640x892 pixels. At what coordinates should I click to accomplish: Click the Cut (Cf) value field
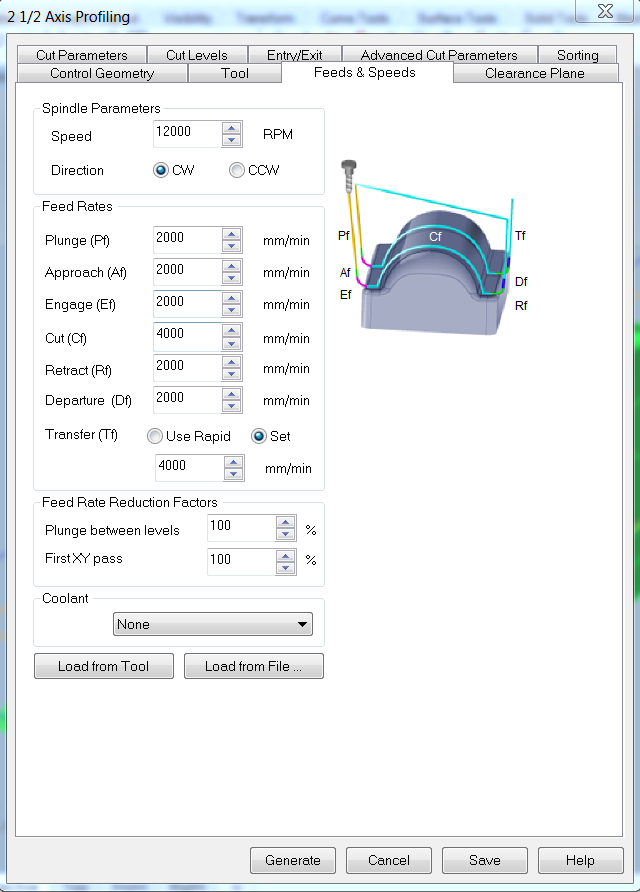point(188,336)
